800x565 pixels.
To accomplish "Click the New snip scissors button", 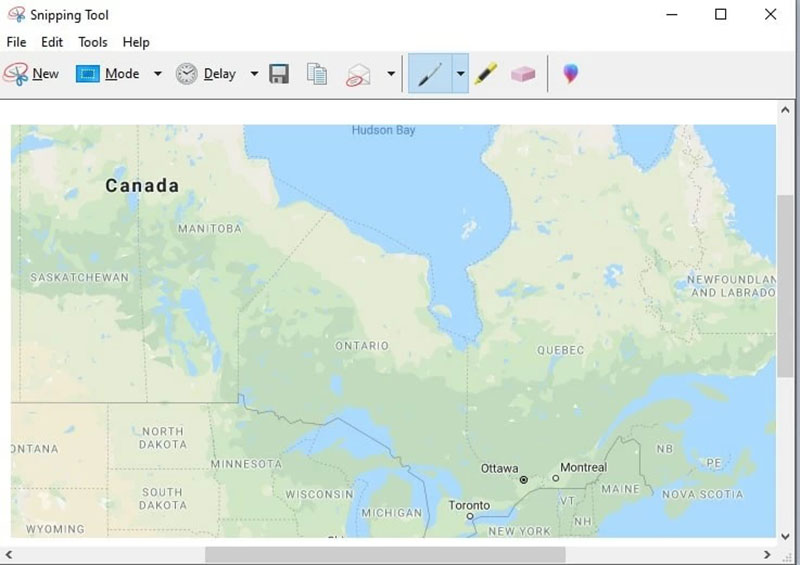I will point(31,74).
